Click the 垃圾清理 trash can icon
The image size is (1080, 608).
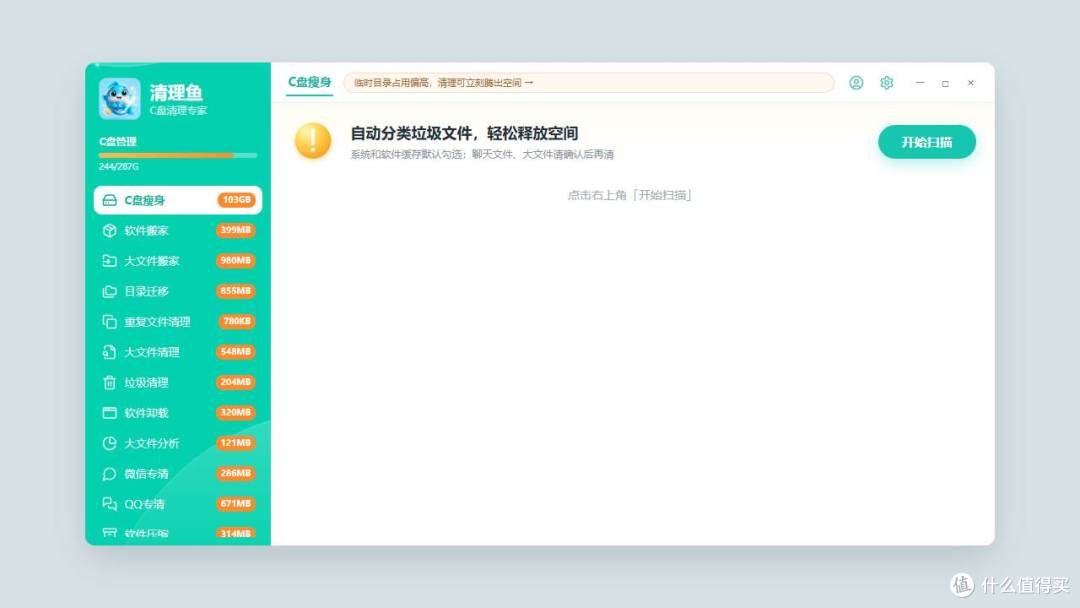[110, 382]
